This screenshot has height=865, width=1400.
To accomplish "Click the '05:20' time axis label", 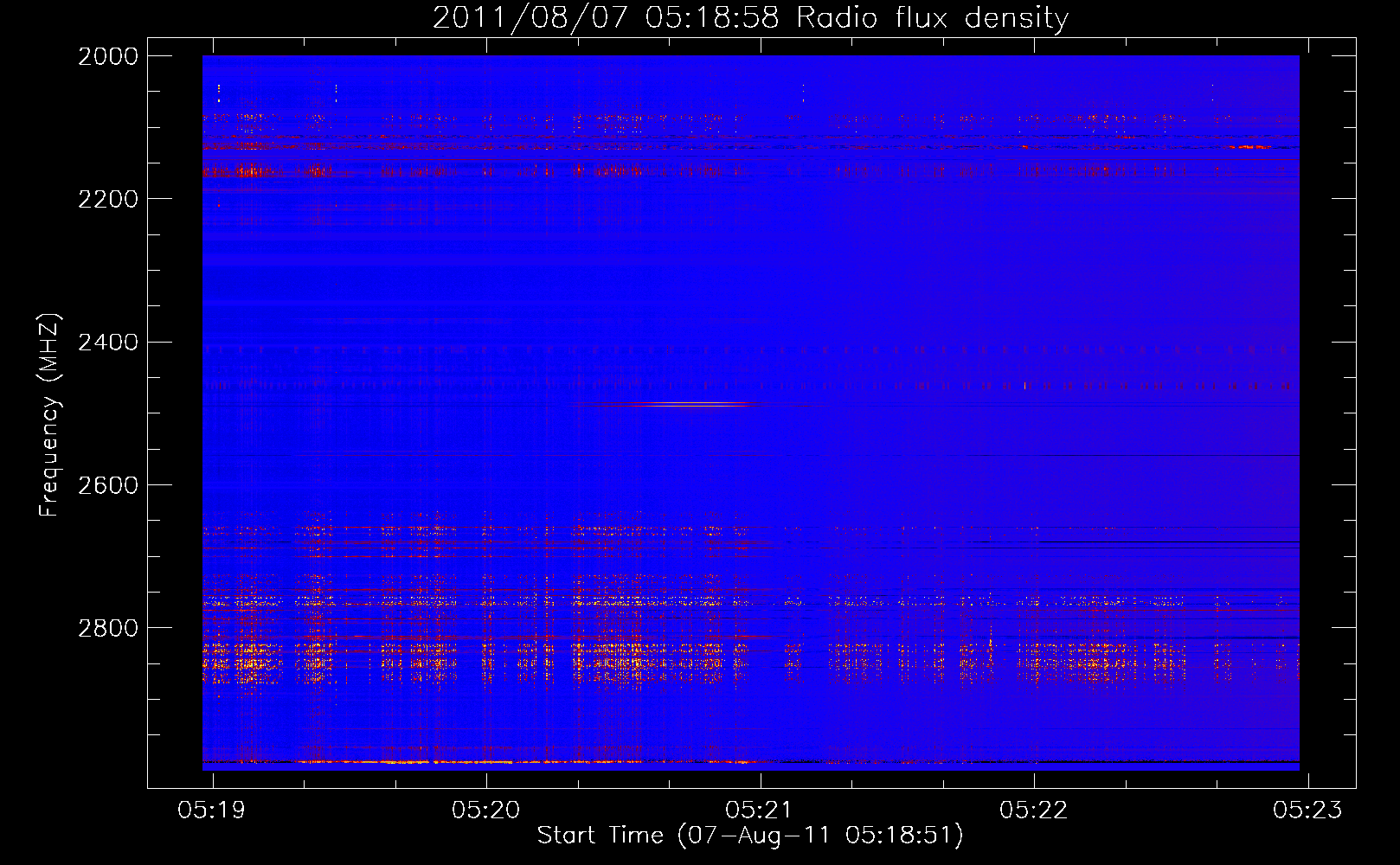I will coord(485,810).
